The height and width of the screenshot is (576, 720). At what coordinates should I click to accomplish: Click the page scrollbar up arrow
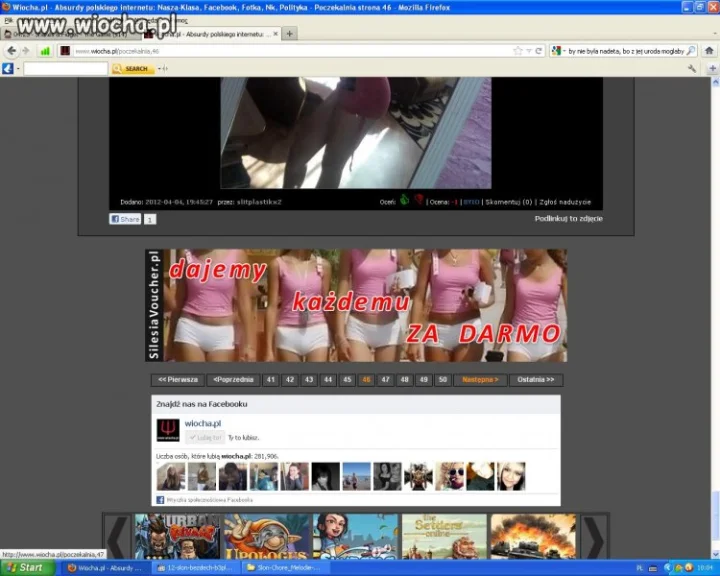[x=715, y=82]
